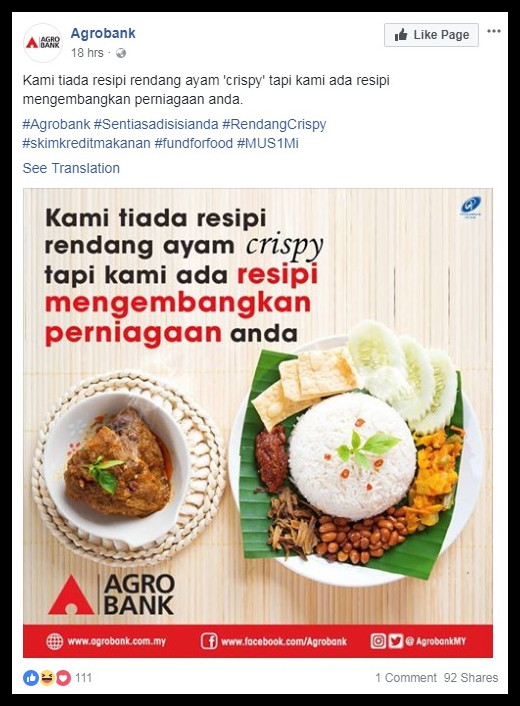
Task: Open the #skimkreditmakanan hashtag
Action: click(x=86, y=144)
